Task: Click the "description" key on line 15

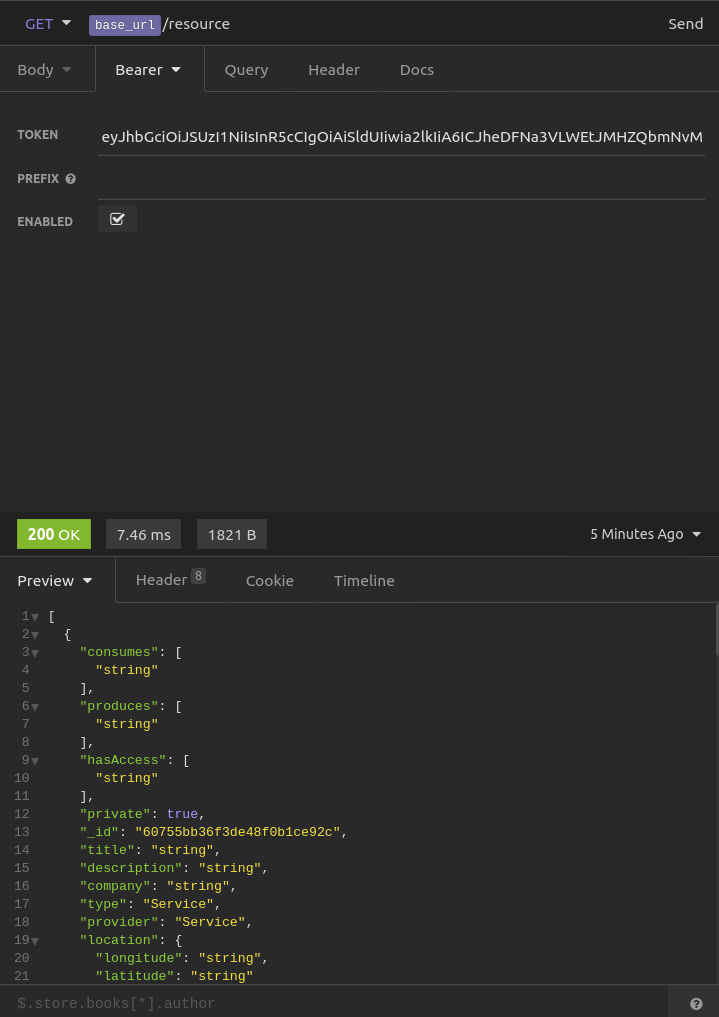Action: click(131, 868)
